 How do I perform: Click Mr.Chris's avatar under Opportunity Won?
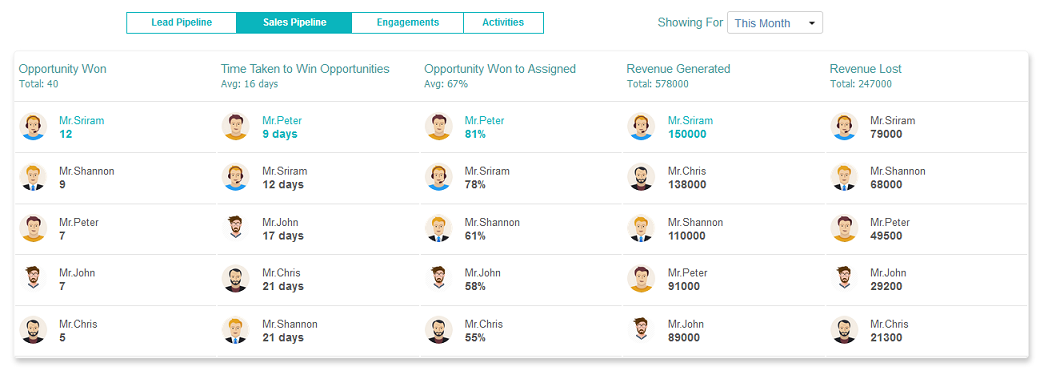tap(33, 330)
